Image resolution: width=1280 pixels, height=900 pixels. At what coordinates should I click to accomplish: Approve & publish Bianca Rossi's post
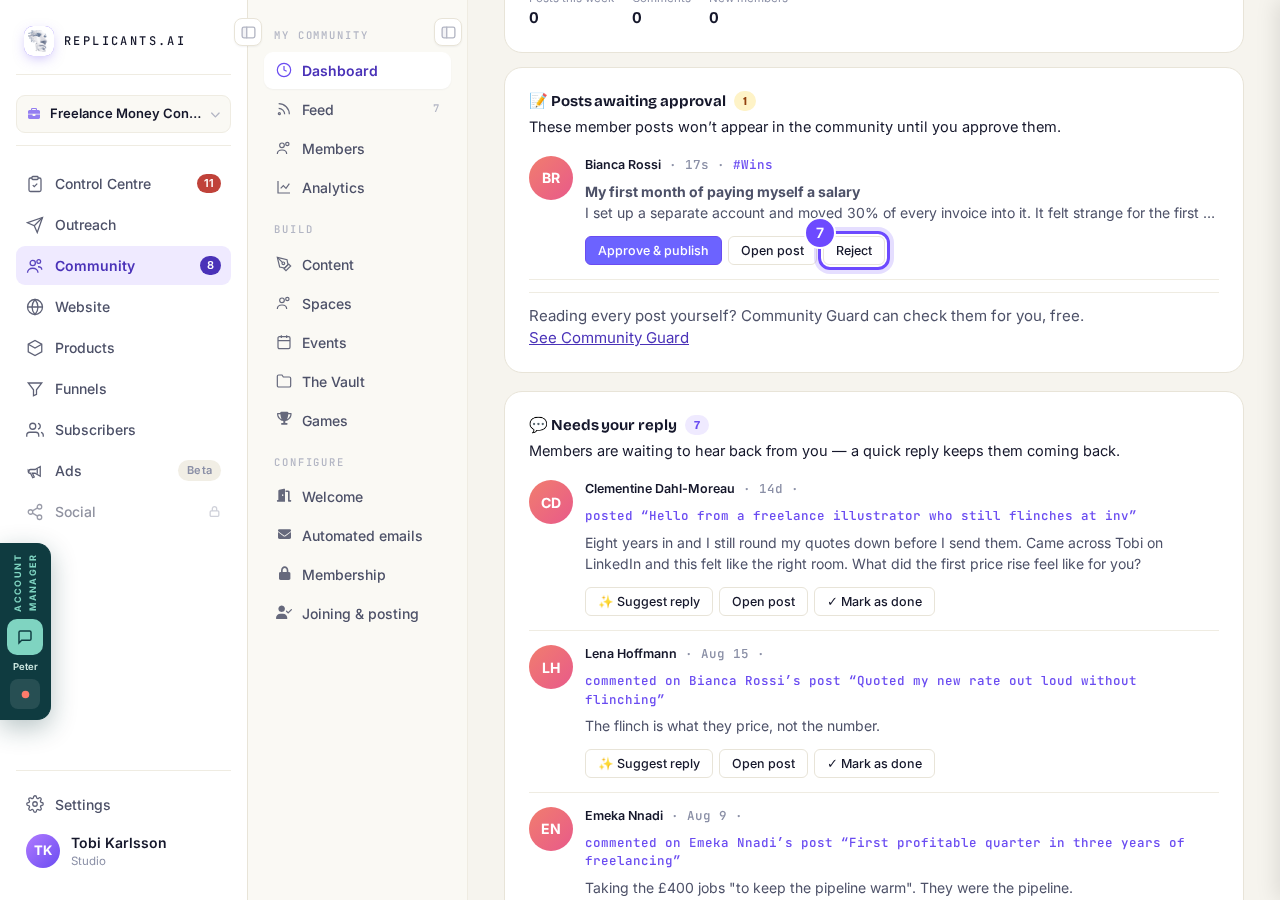pos(653,251)
